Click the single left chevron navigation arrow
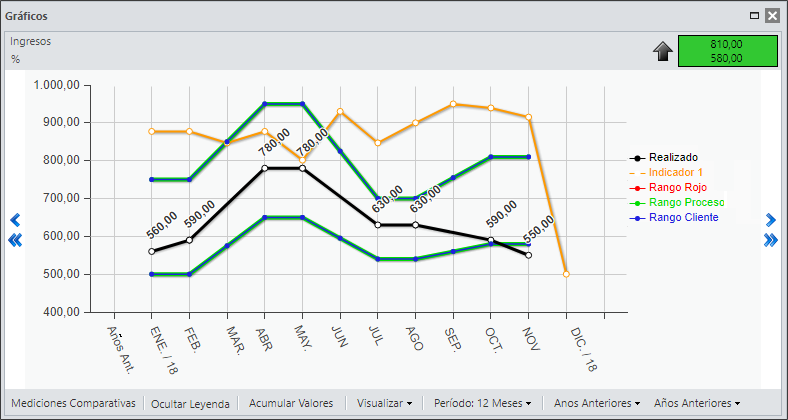Image resolution: width=788 pixels, height=420 pixels. (x=16, y=220)
